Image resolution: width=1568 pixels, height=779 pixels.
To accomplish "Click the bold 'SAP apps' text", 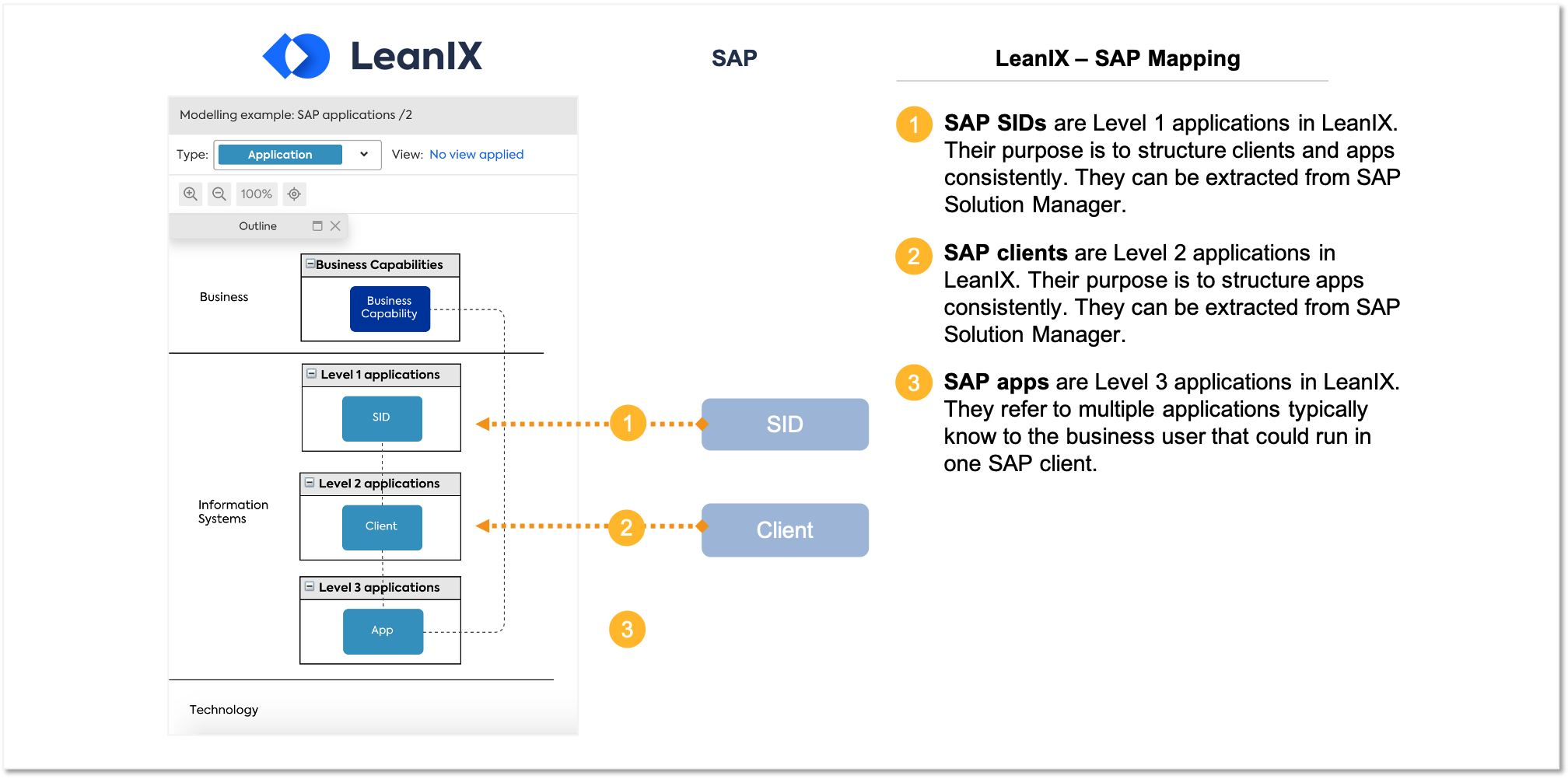I will (x=996, y=383).
